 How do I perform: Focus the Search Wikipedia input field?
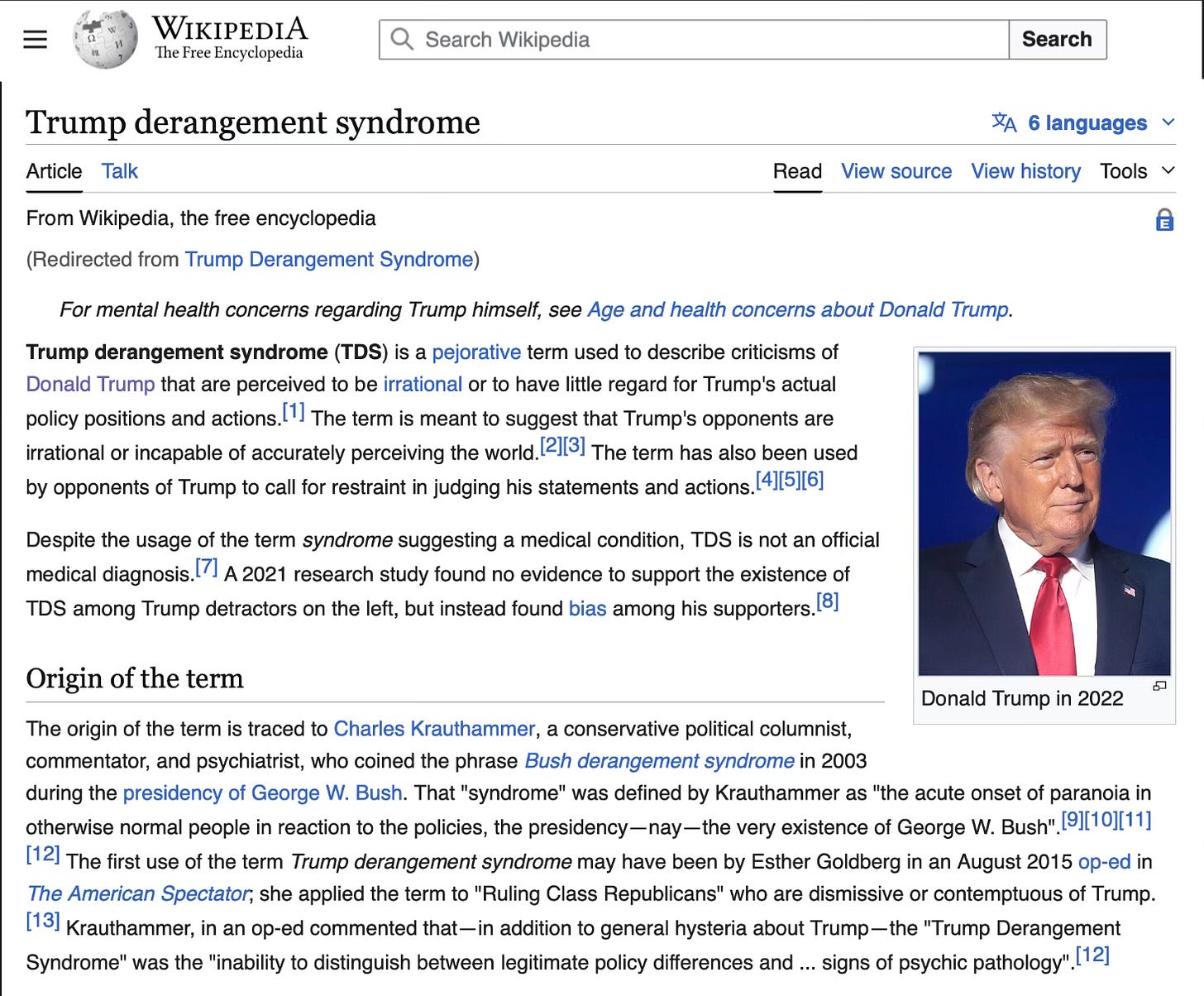point(694,39)
